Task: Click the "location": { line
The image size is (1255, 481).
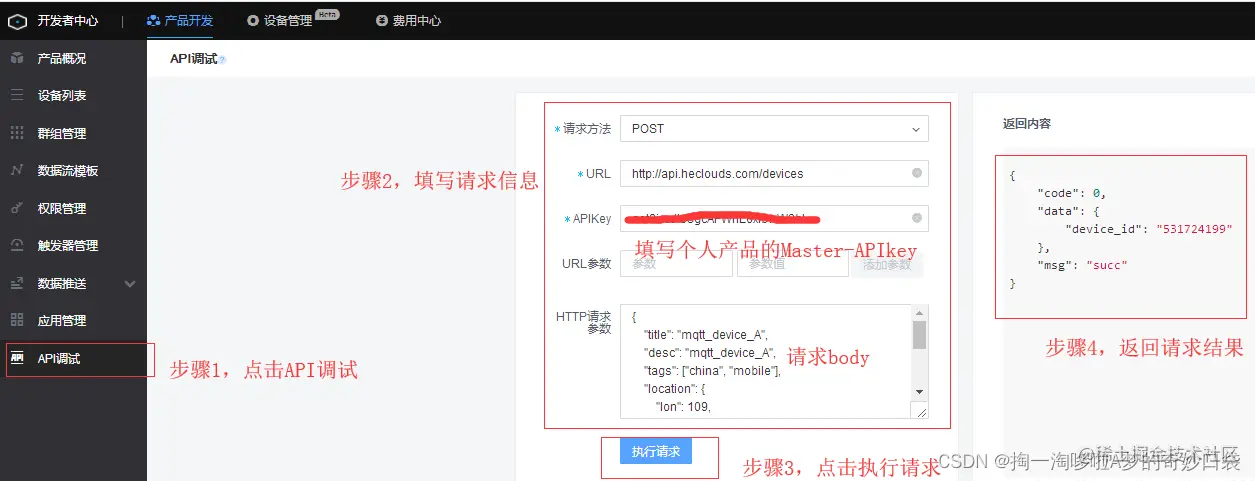Action: [x=674, y=389]
